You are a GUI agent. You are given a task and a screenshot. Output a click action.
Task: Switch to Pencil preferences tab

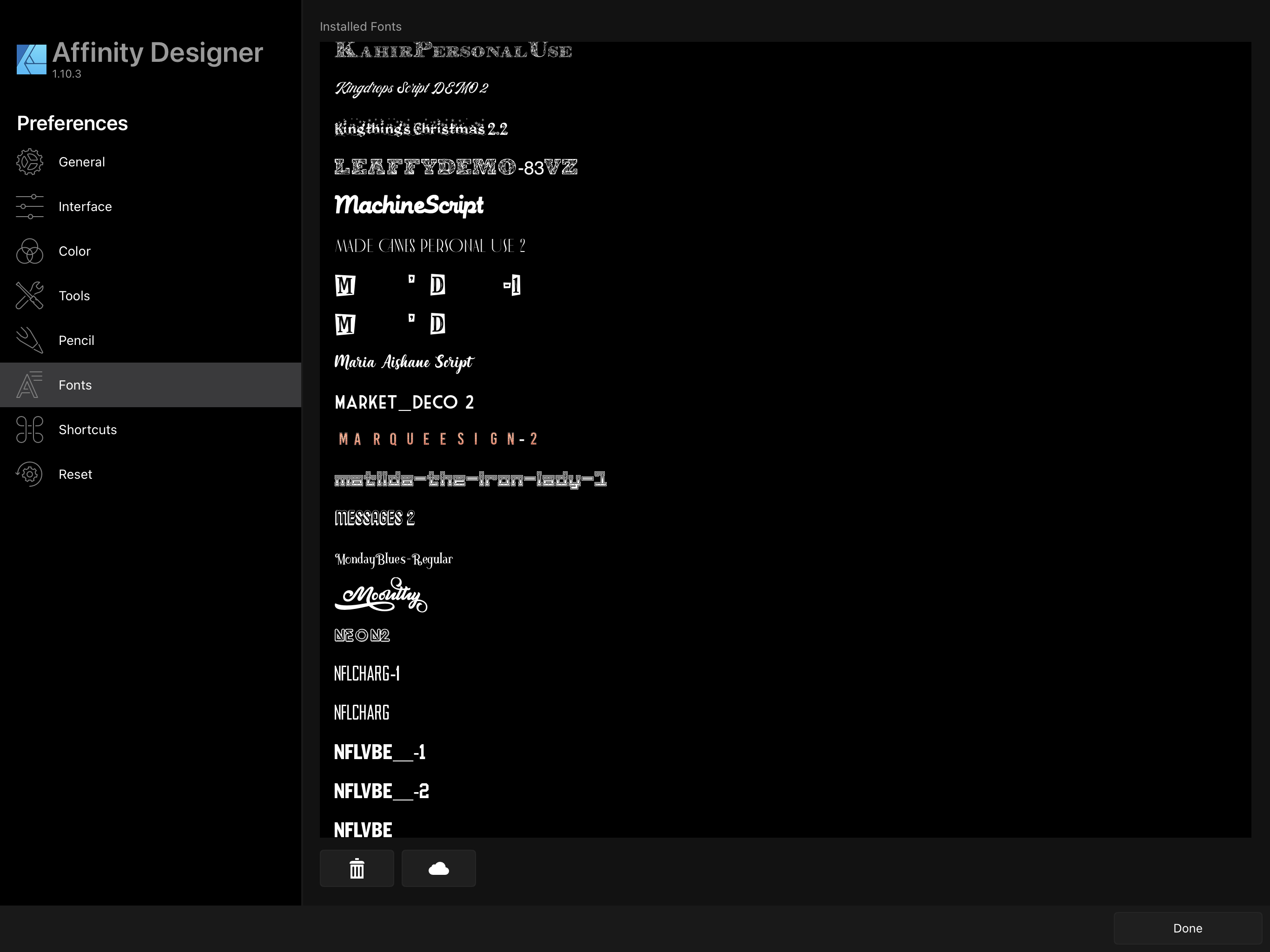(x=151, y=340)
